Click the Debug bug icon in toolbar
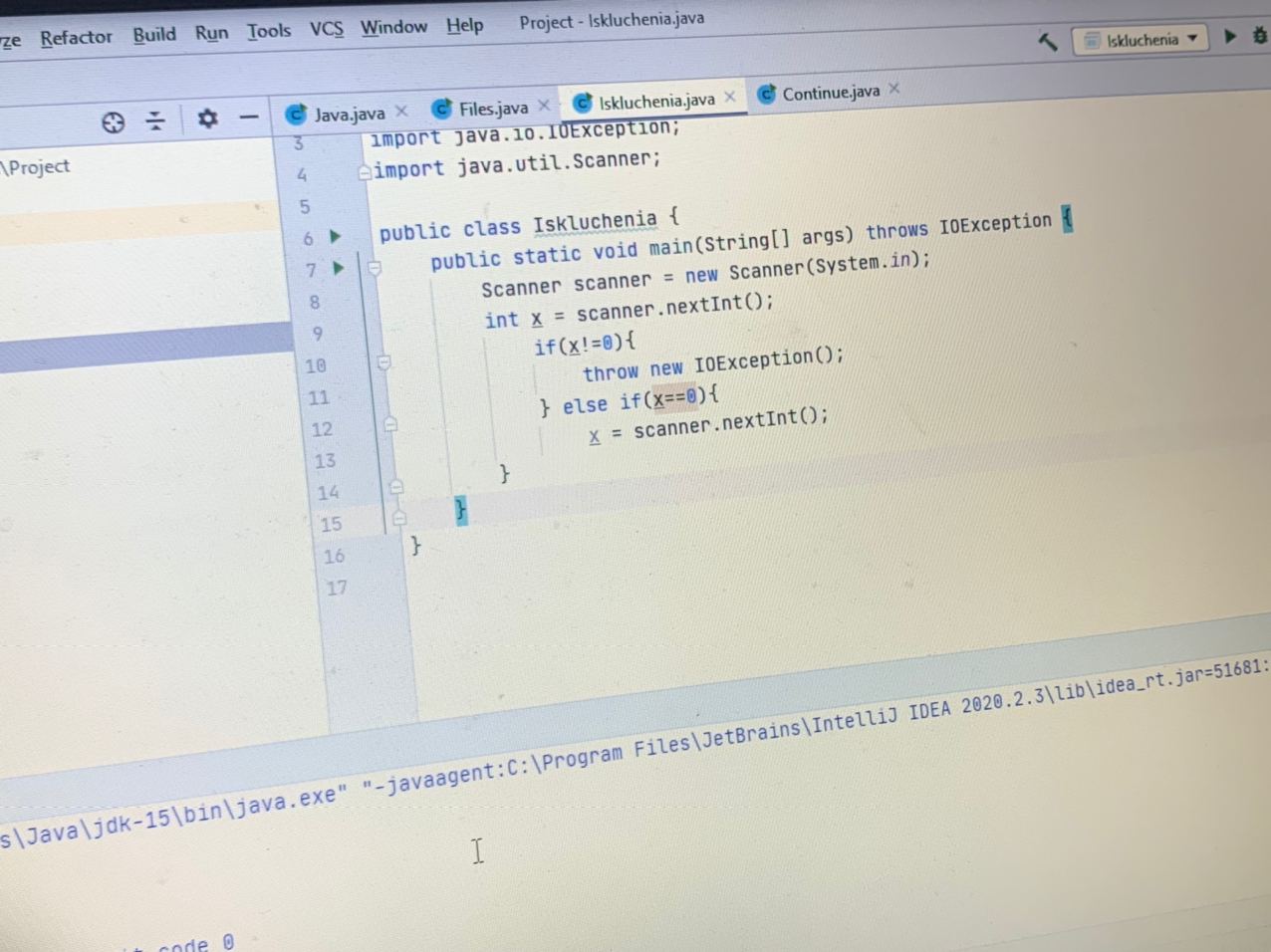 (1260, 35)
